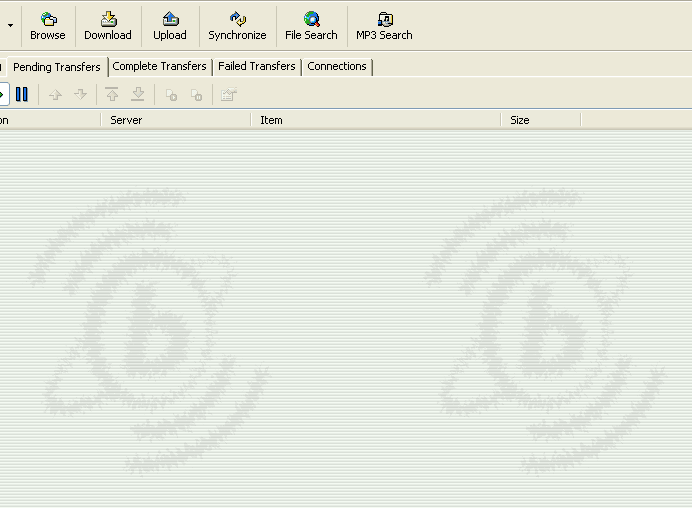Move selected transfer to bottom of queue

pyautogui.click(x=138, y=95)
